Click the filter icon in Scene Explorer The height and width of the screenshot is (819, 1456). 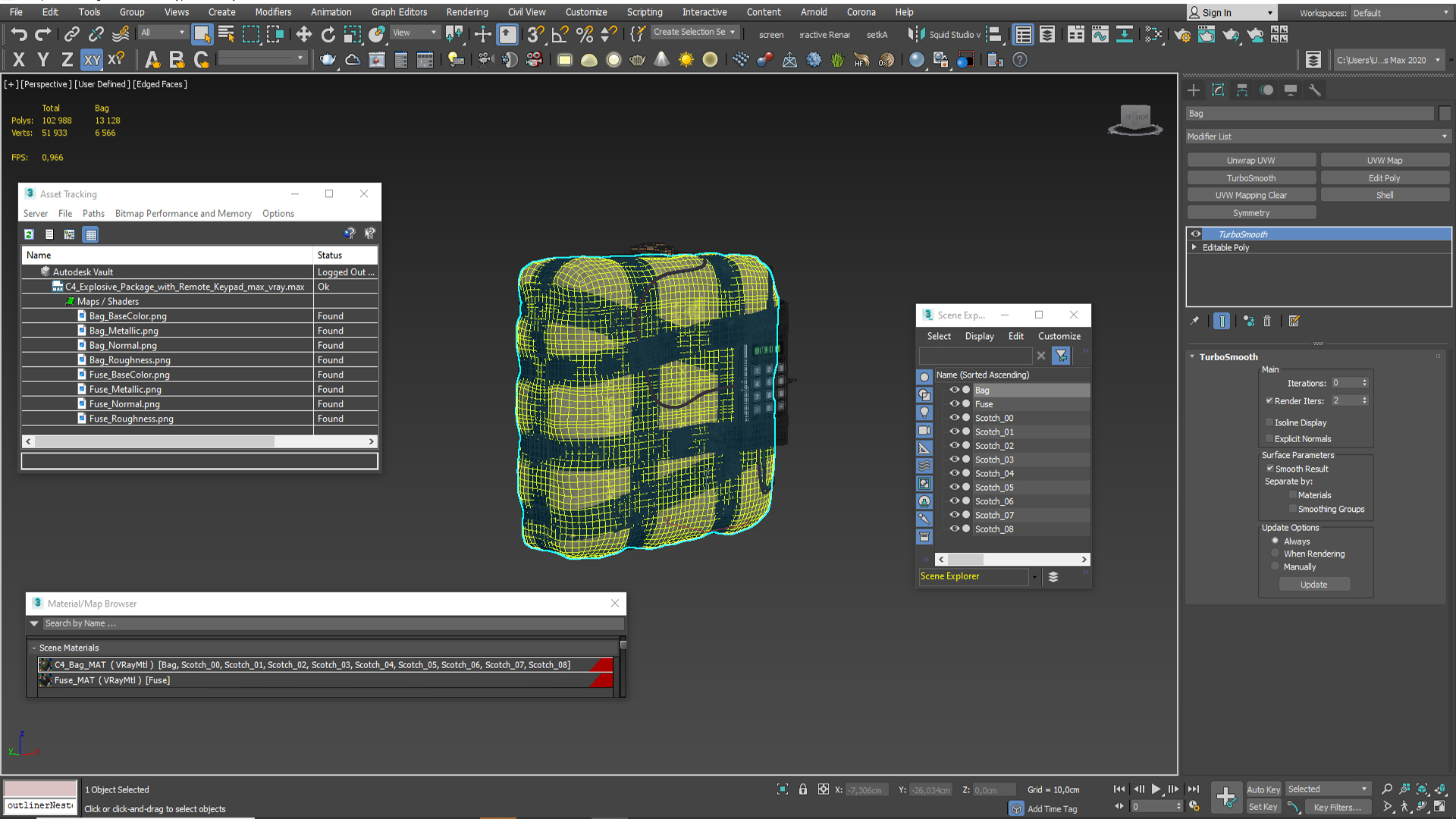[1061, 356]
